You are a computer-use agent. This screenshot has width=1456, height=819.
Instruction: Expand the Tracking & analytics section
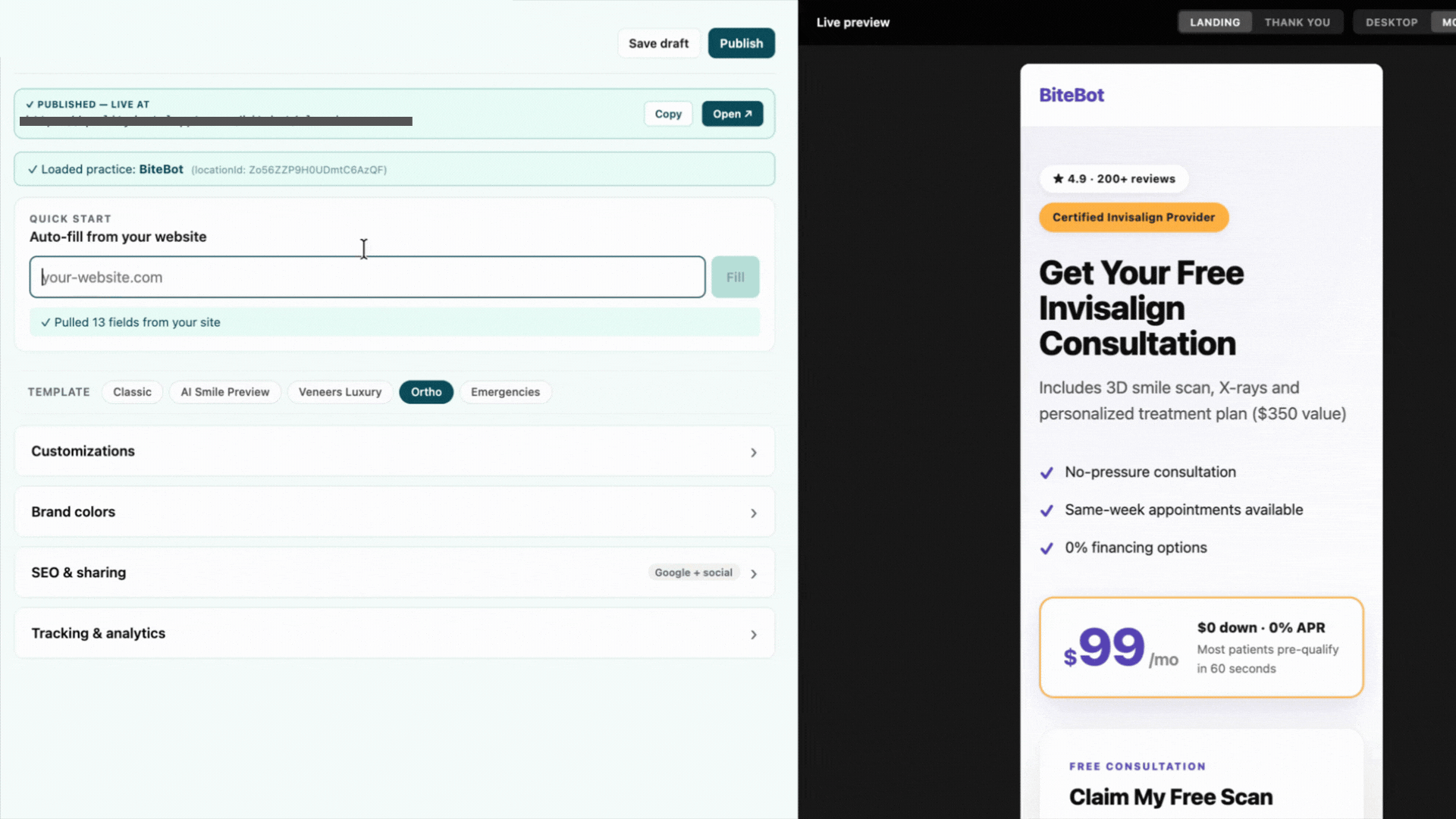click(394, 633)
